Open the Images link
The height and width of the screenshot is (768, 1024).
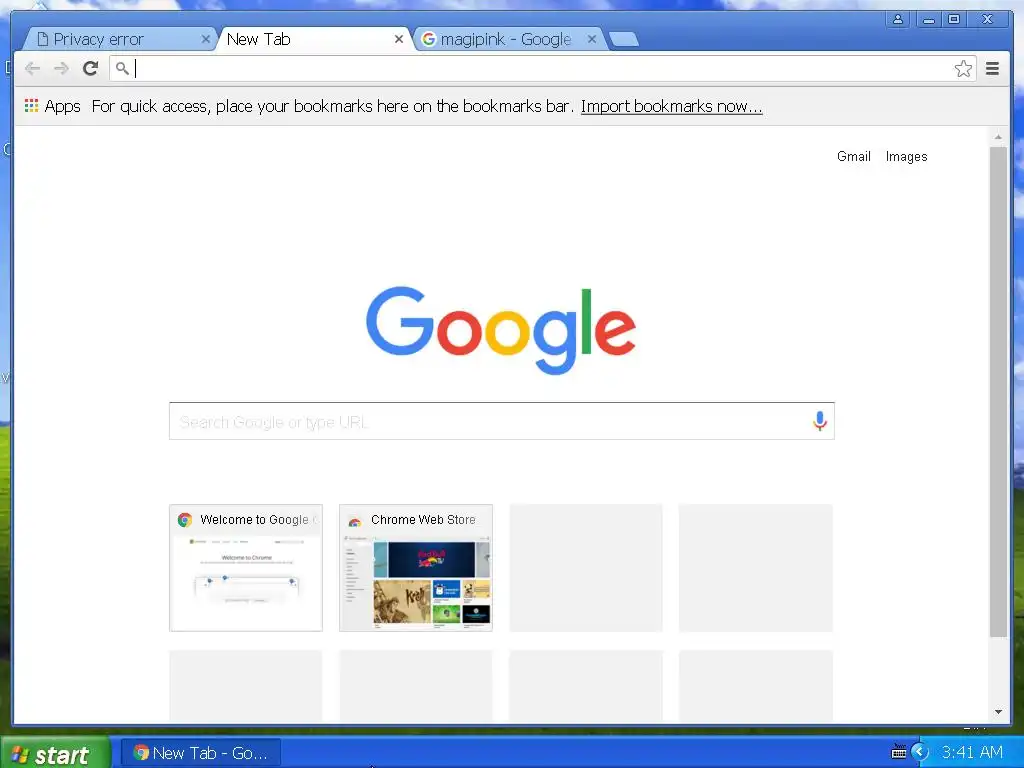(x=906, y=156)
